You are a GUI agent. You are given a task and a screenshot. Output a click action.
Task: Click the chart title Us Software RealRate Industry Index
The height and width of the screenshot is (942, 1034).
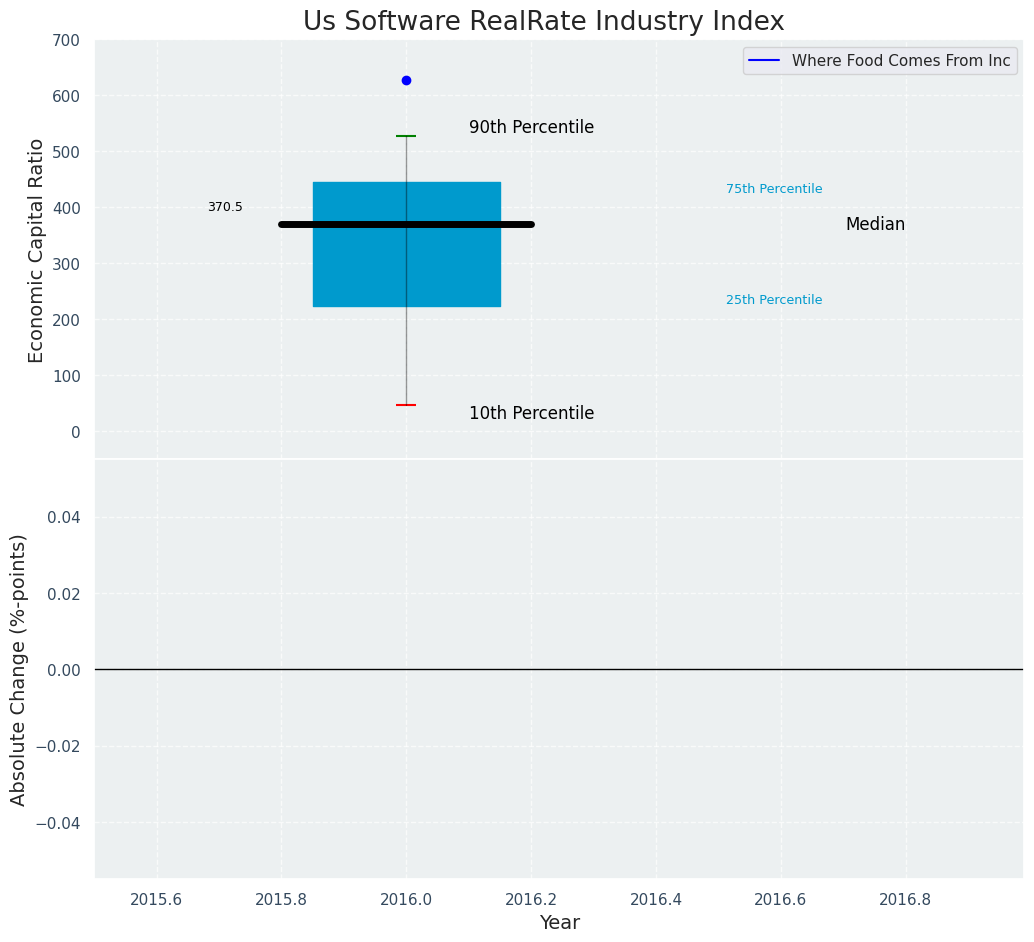[x=543, y=22]
